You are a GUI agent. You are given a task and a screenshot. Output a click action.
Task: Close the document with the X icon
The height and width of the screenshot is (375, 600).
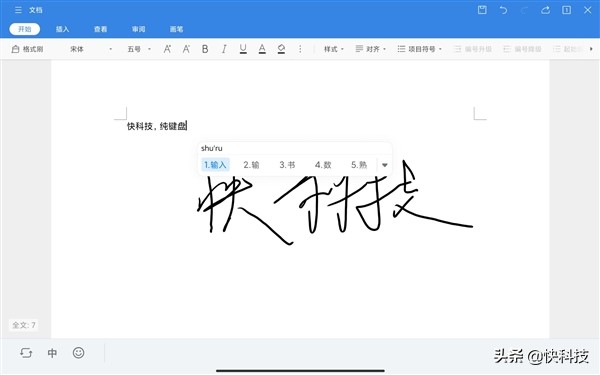pos(587,10)
